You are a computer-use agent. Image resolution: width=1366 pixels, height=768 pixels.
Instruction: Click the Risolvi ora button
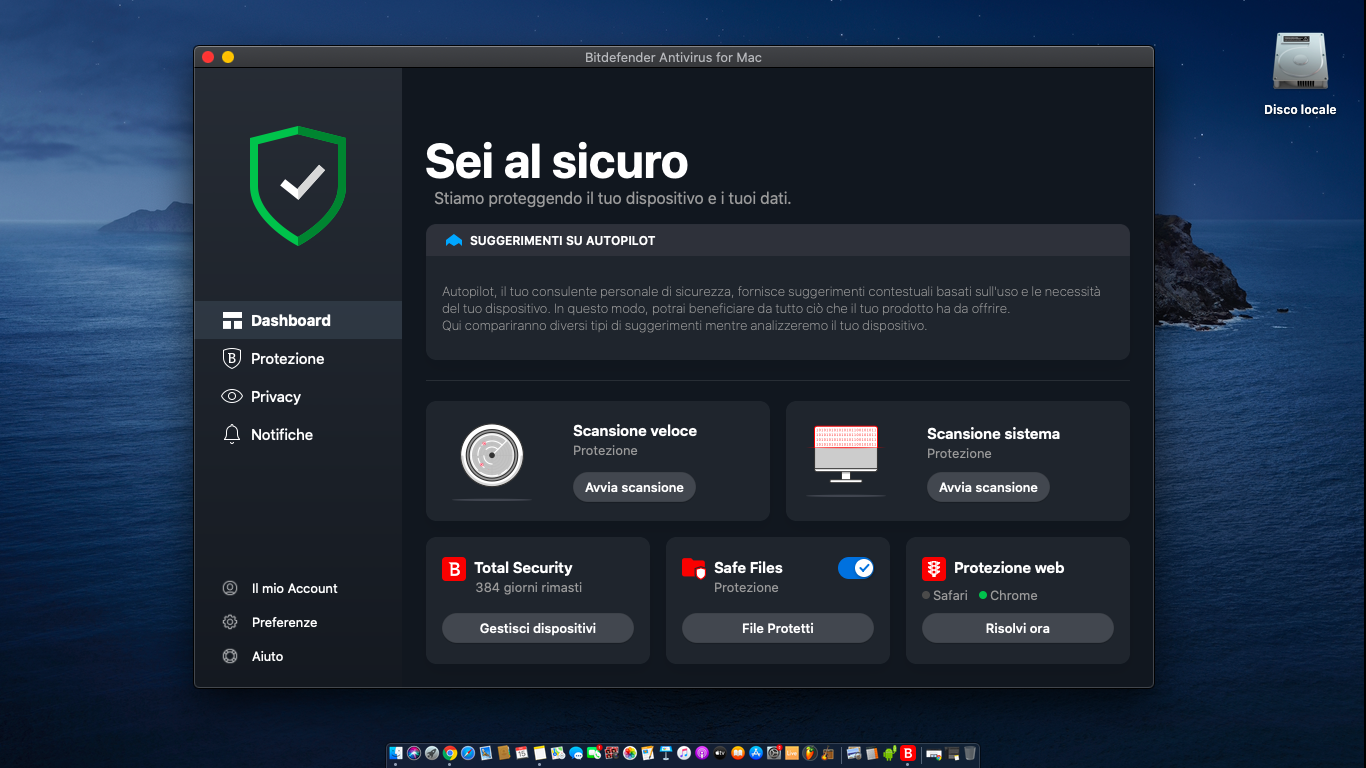pyautogui.click(x=1018, y=628)
